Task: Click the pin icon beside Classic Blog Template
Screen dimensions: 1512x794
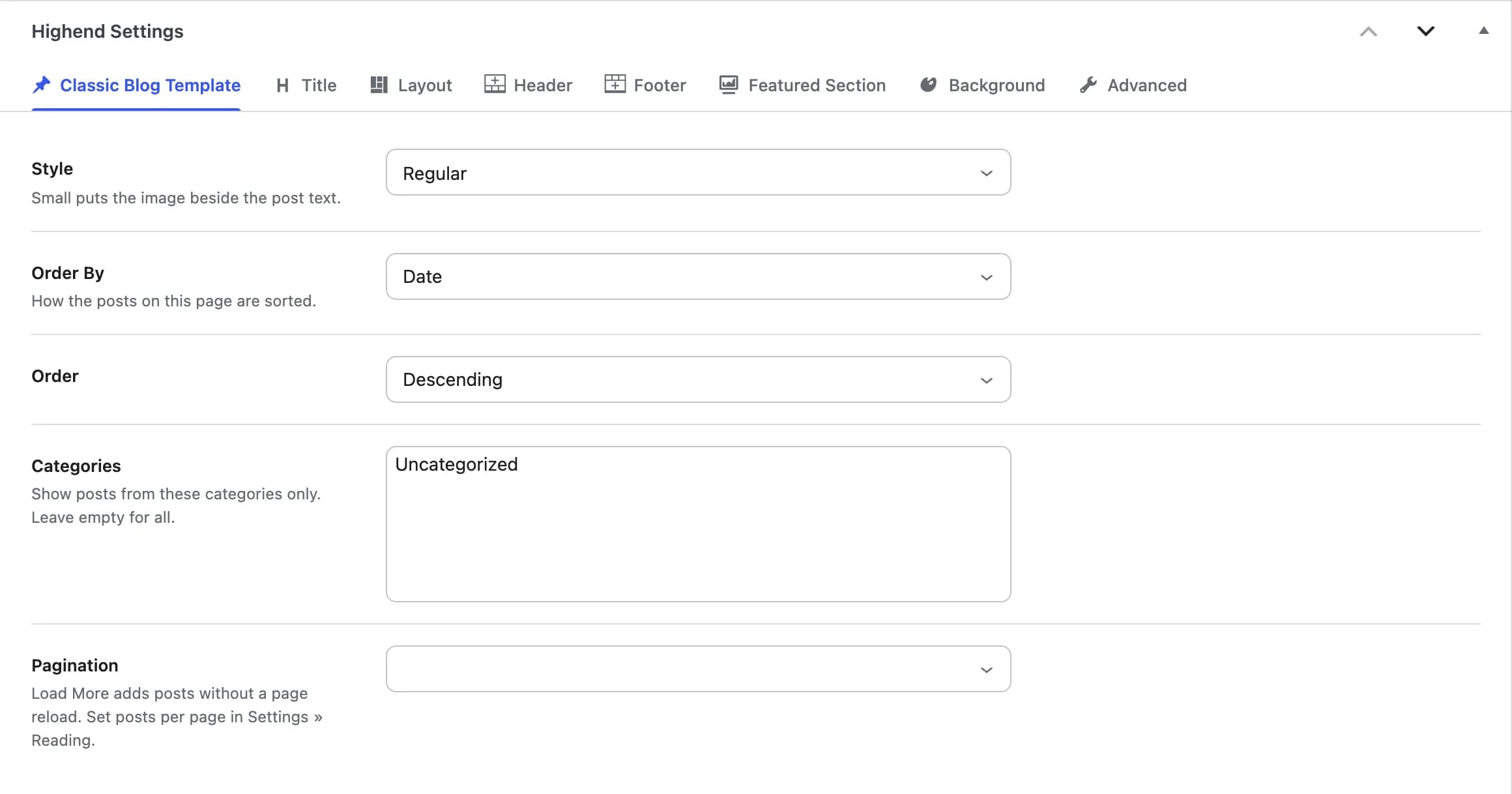Action: coord(41,85)
